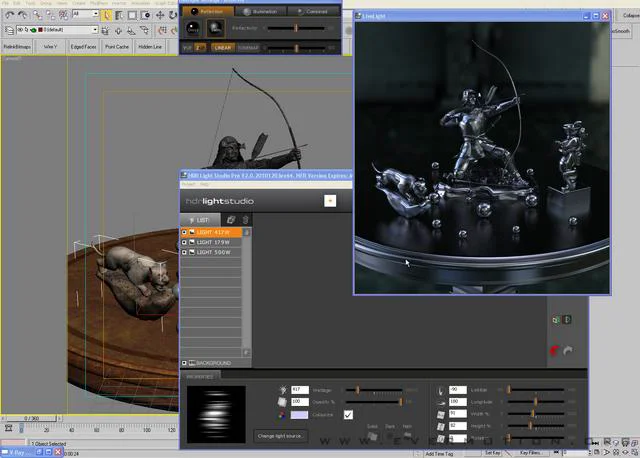Click the Reflectivity slider handle
Viewport: 640px width, 458px height.
296,28
